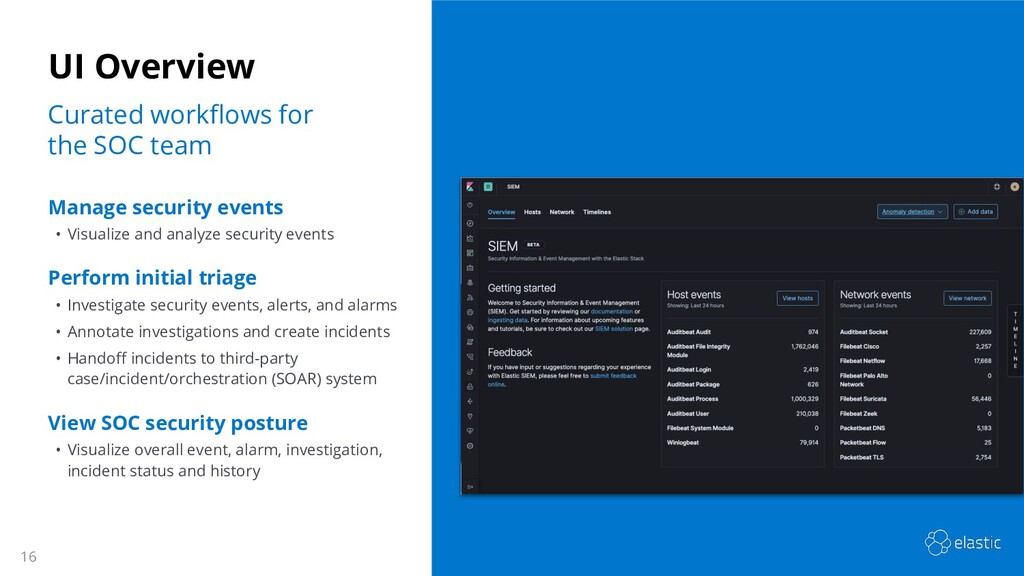
Task: Click the Auditbeat Process row label
Action: tap(692, 399)
